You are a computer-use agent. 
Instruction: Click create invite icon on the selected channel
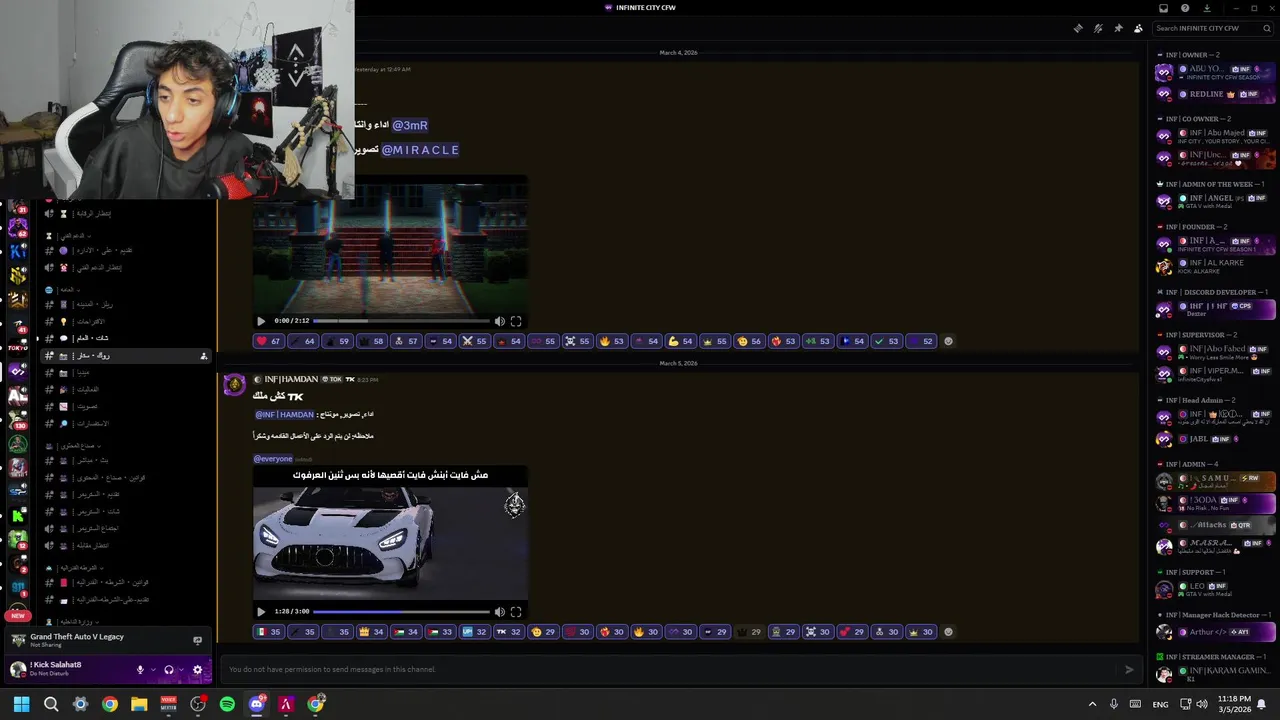[x=204, y=356]
